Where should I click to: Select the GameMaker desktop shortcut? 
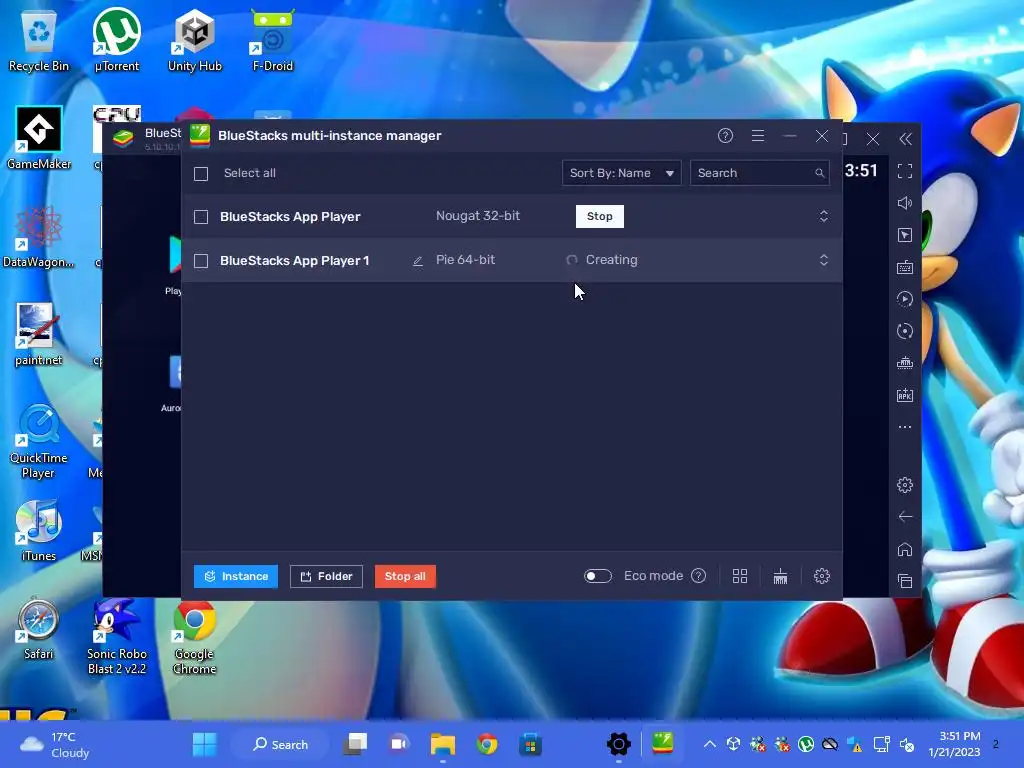(39, 138)
